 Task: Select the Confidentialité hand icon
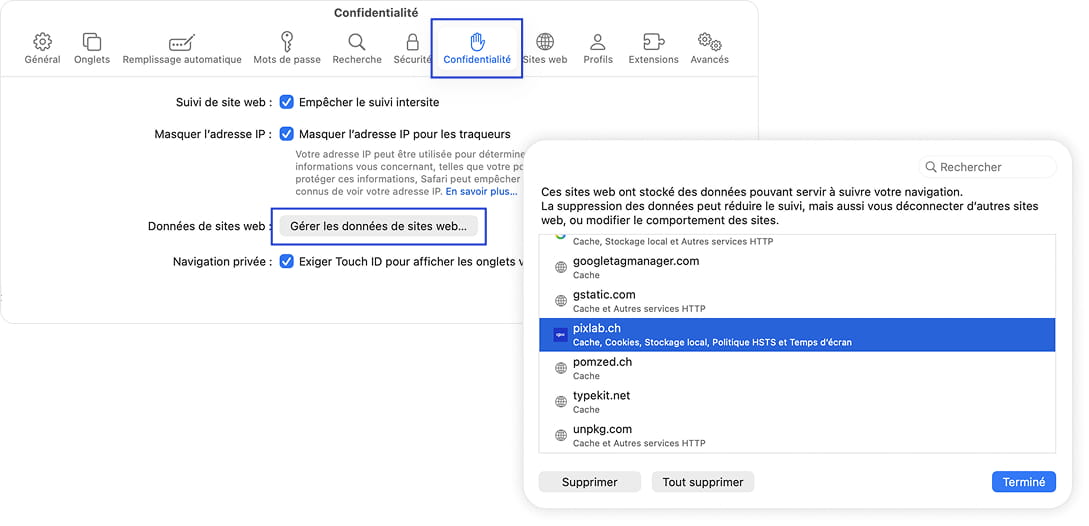(x=476, y=42)
